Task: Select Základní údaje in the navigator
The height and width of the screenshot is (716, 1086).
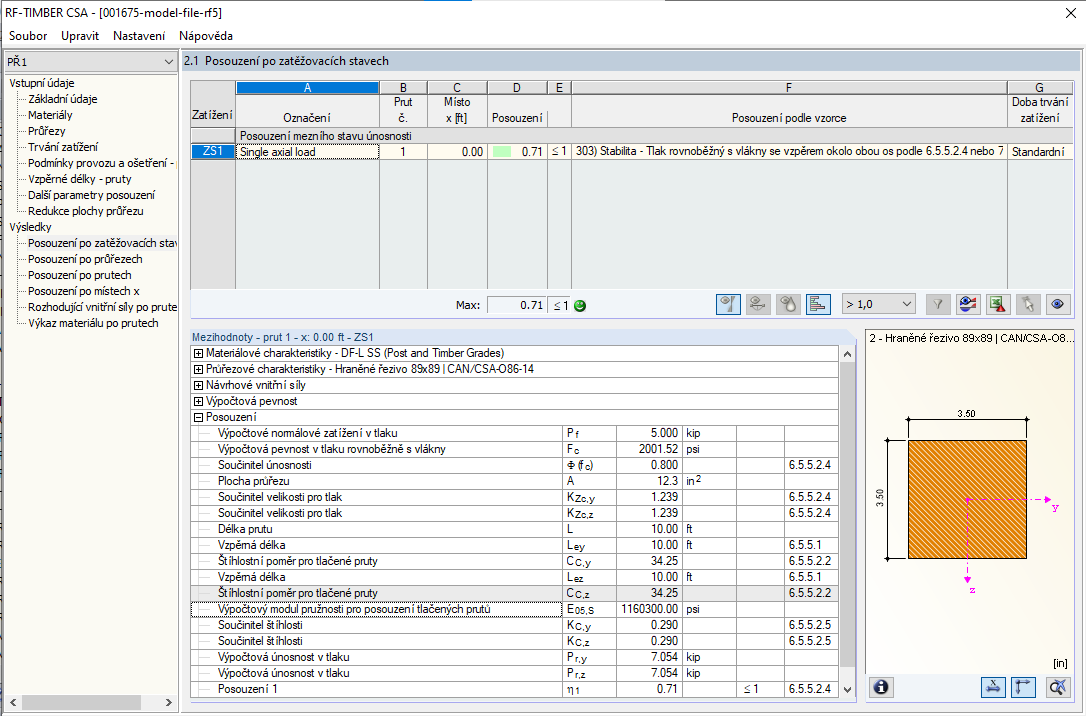Action: [x=62, y=99]
